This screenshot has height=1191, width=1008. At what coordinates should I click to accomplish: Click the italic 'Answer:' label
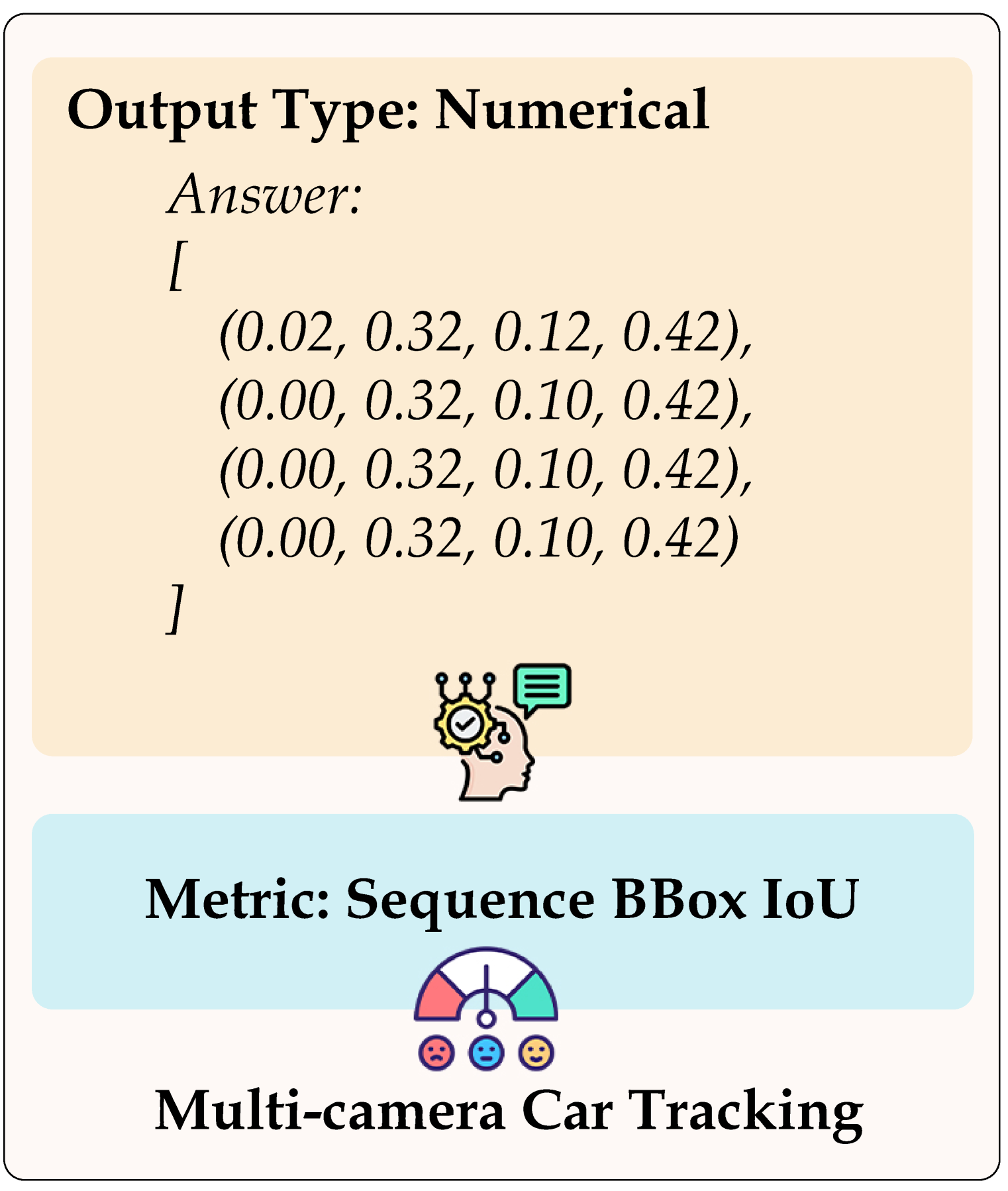(265, 195)
